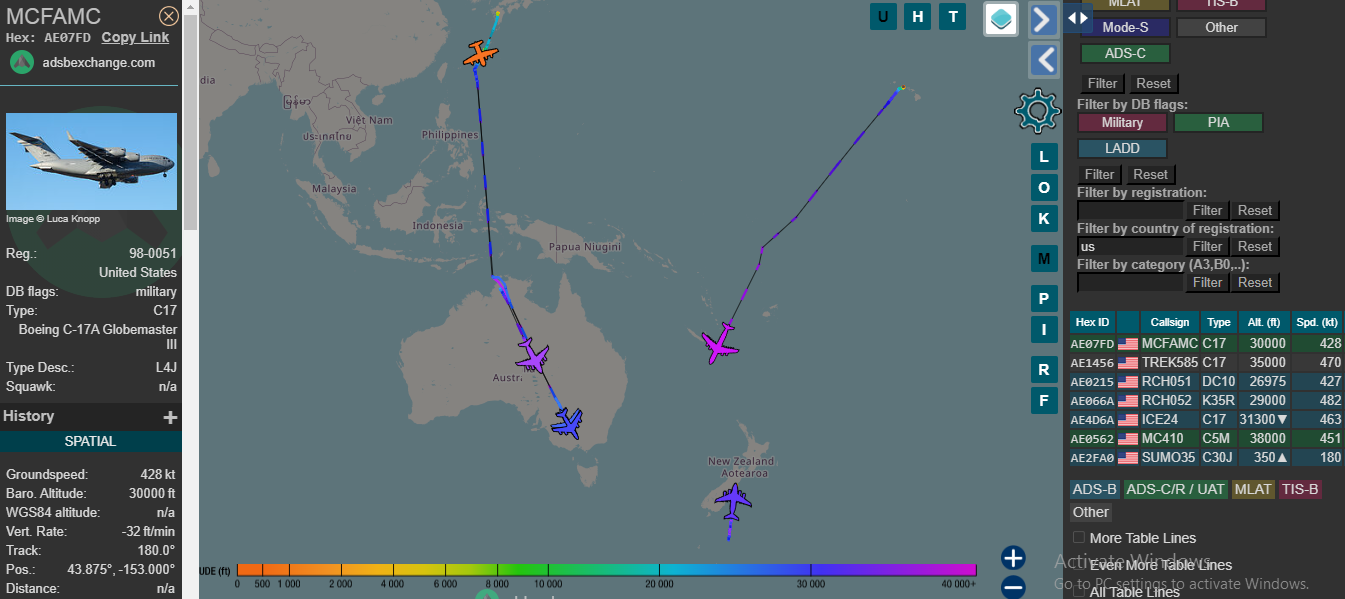Viewport: 1345px width, 599px height.
Task: Toggle the K map option
Action: pyautogui.click(x=1044, y=218)
